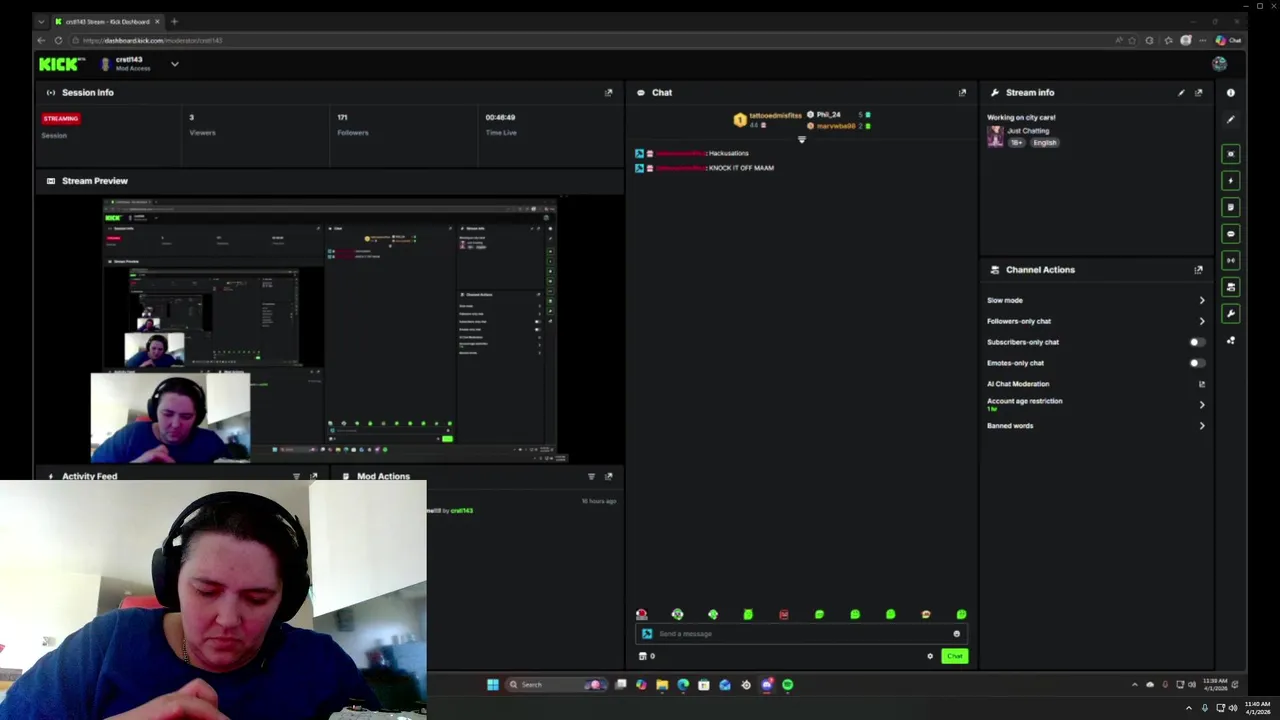Open File Explorer from the taskbar
Screen dimensions: 1280x720
[662, 685]
